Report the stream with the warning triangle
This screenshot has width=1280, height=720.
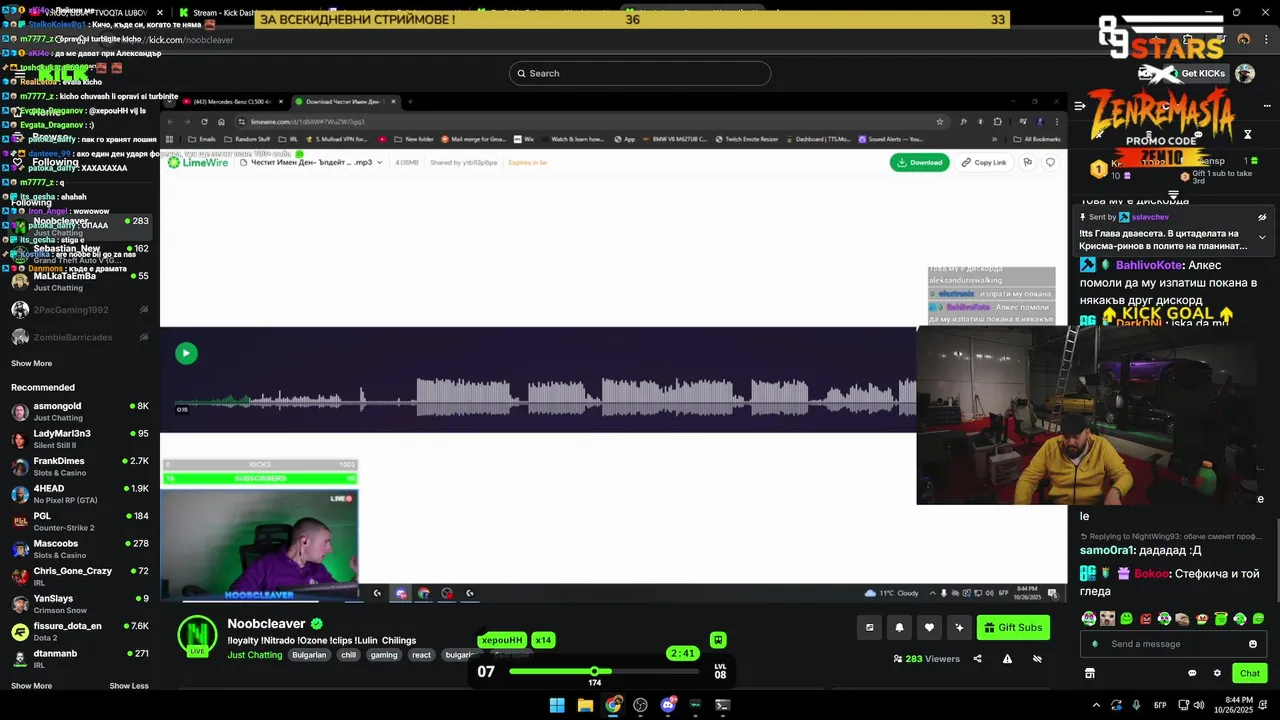(1007, 659)
